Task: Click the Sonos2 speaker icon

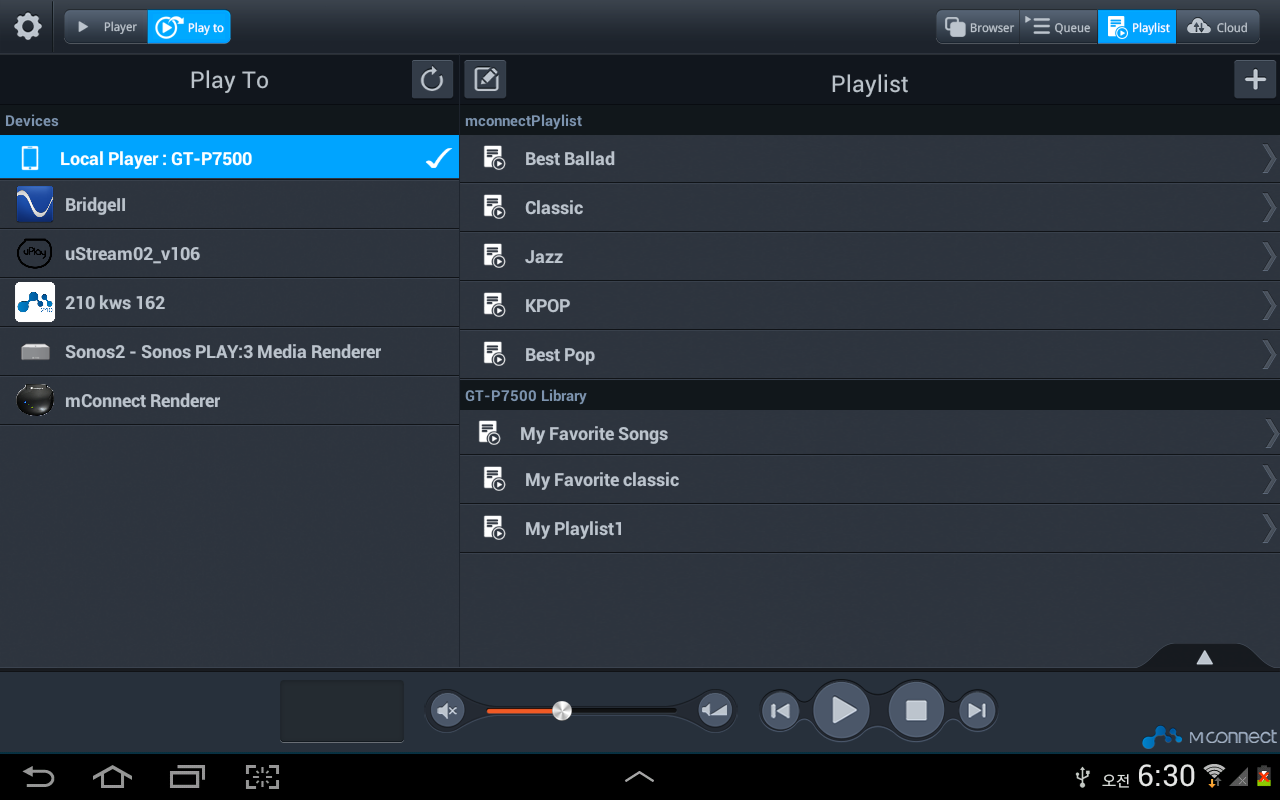Action: (x=35, y=352)
